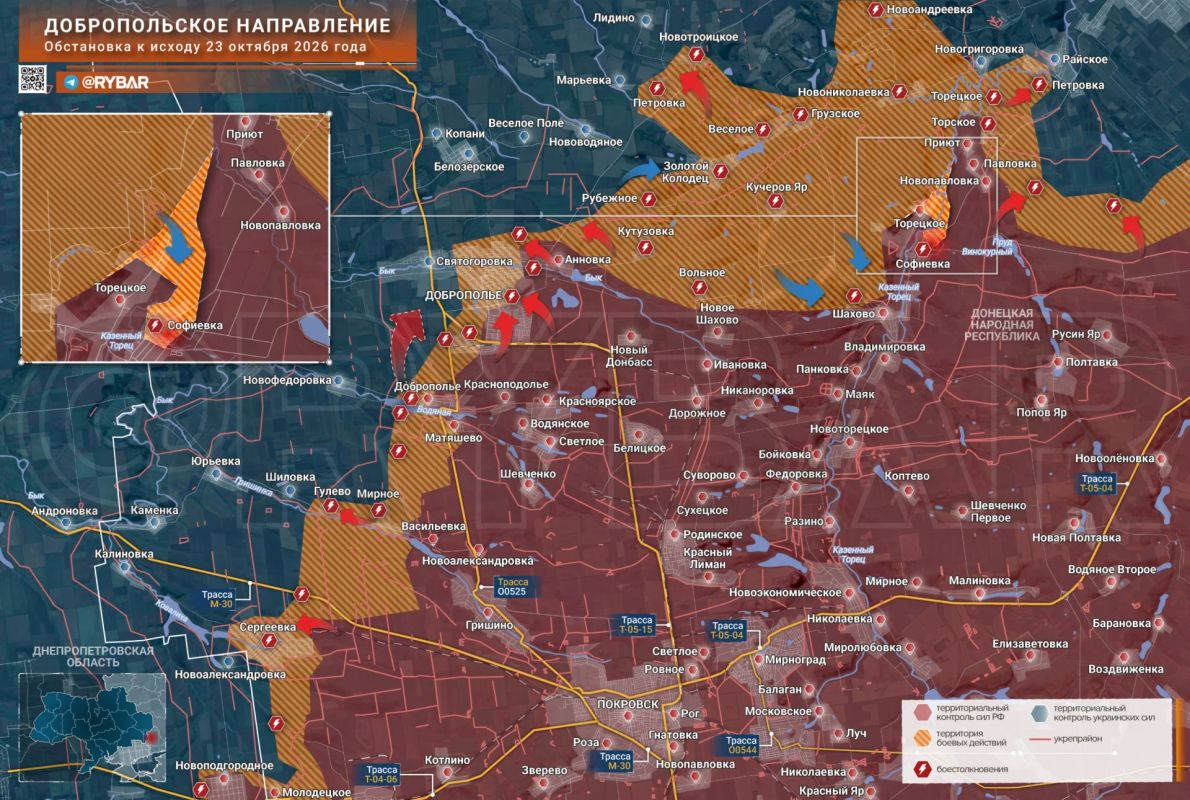
Task: Open the @RYBAR Telegram handle
Action: click(x=115, y=82)
